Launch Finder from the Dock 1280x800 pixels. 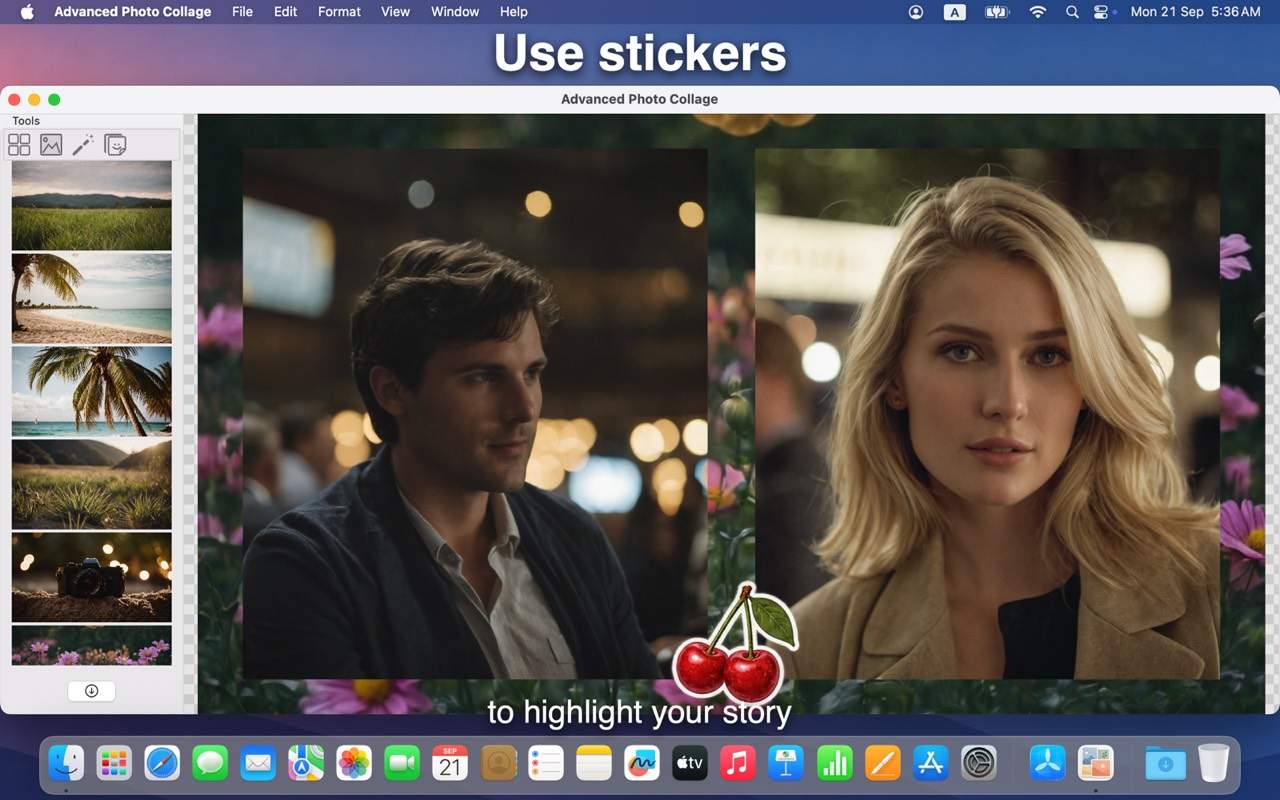(x=66, y=764)
